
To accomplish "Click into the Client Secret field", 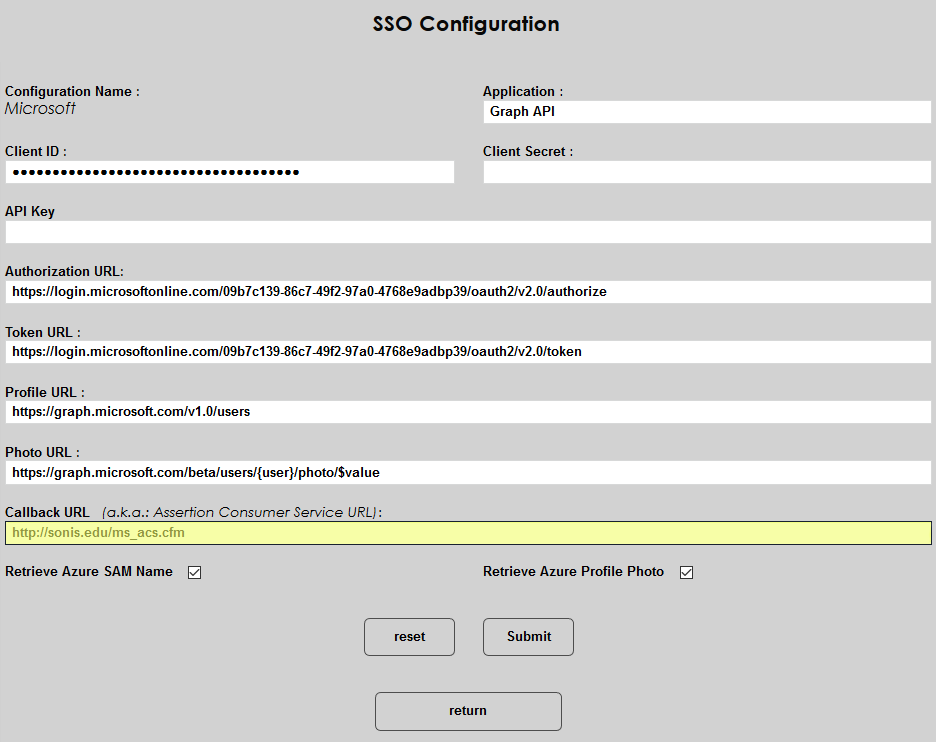I will pos(706,172).
